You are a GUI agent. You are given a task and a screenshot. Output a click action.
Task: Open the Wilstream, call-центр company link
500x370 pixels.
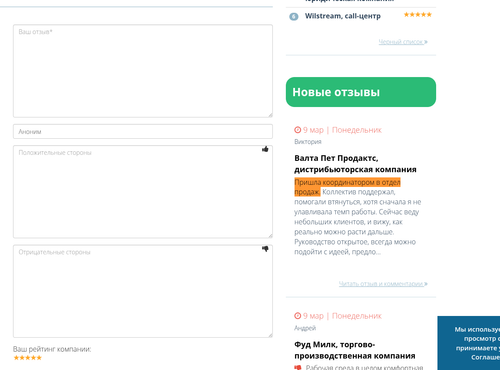click(x=343, y=16)
